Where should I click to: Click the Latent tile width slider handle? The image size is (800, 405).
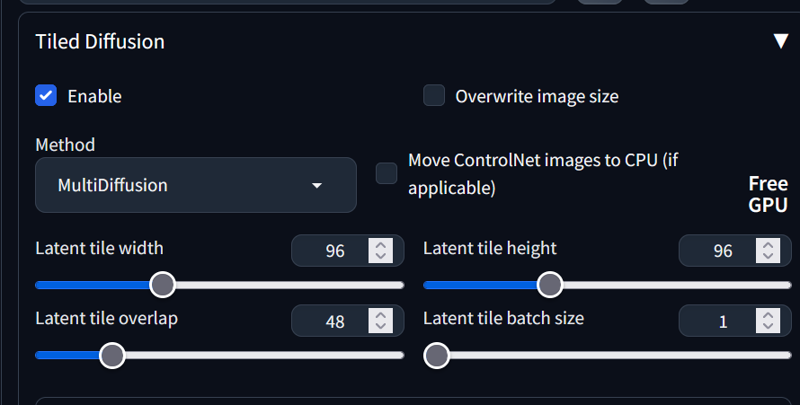[x=162, y=285]
